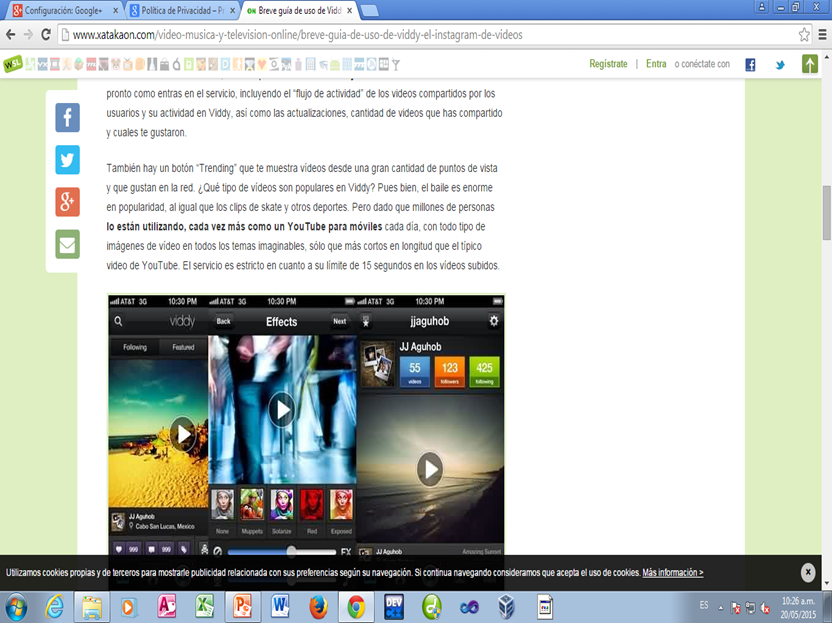Open Más información cookie link
This screenshot has width=832, height=623.
(x=673, y=573)
